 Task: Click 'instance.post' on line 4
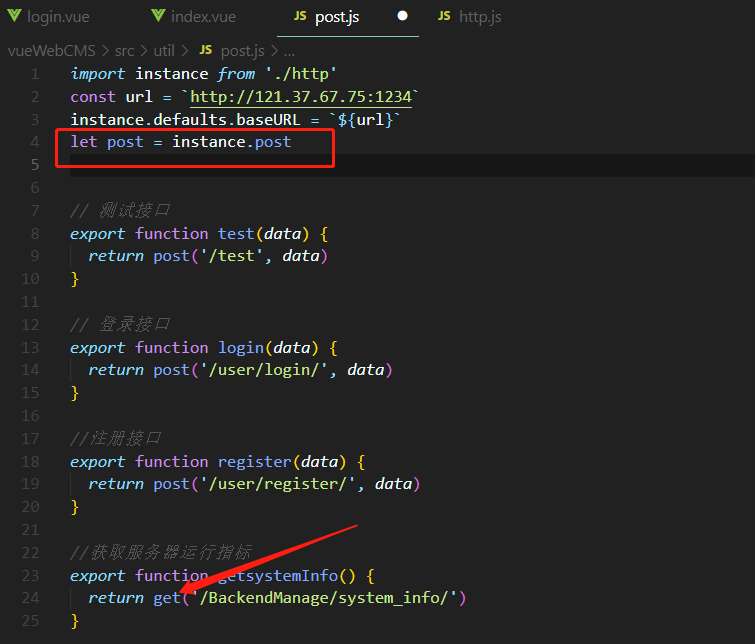[232, 142]
